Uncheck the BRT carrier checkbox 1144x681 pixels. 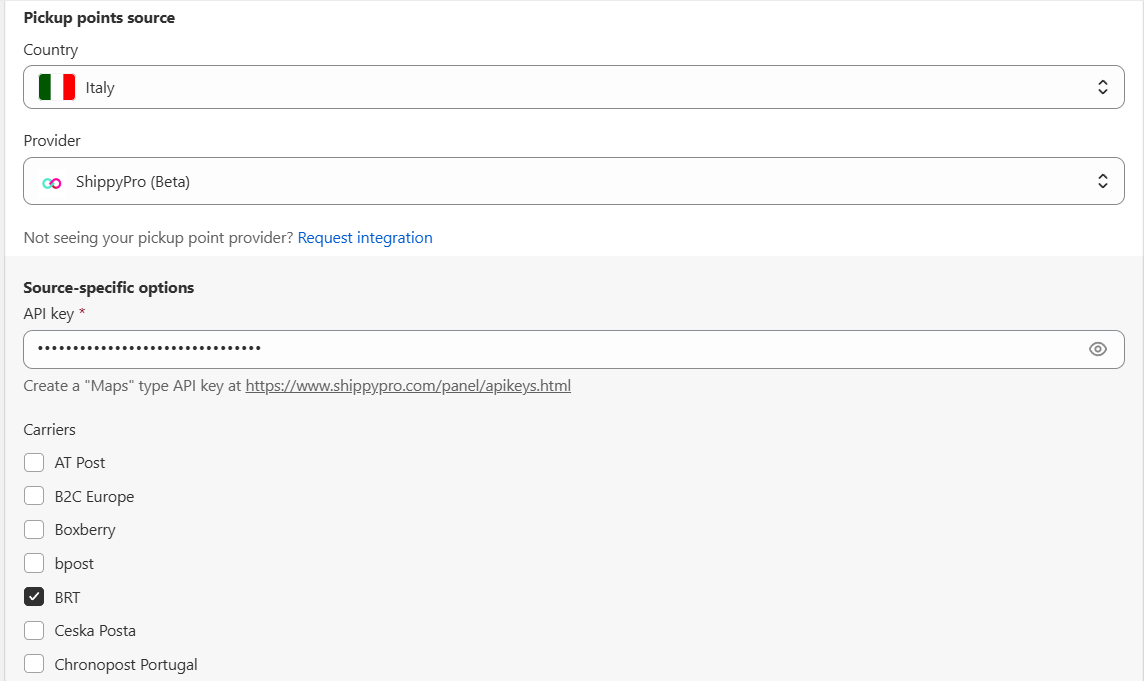coord(34,597)
